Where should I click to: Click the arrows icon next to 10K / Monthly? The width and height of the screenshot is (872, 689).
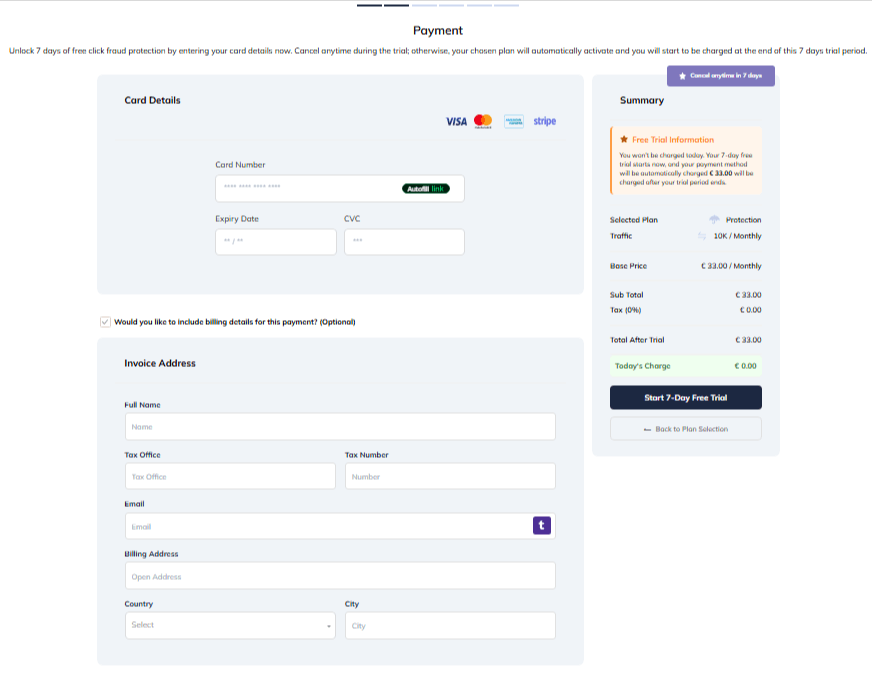click(702, 236)
